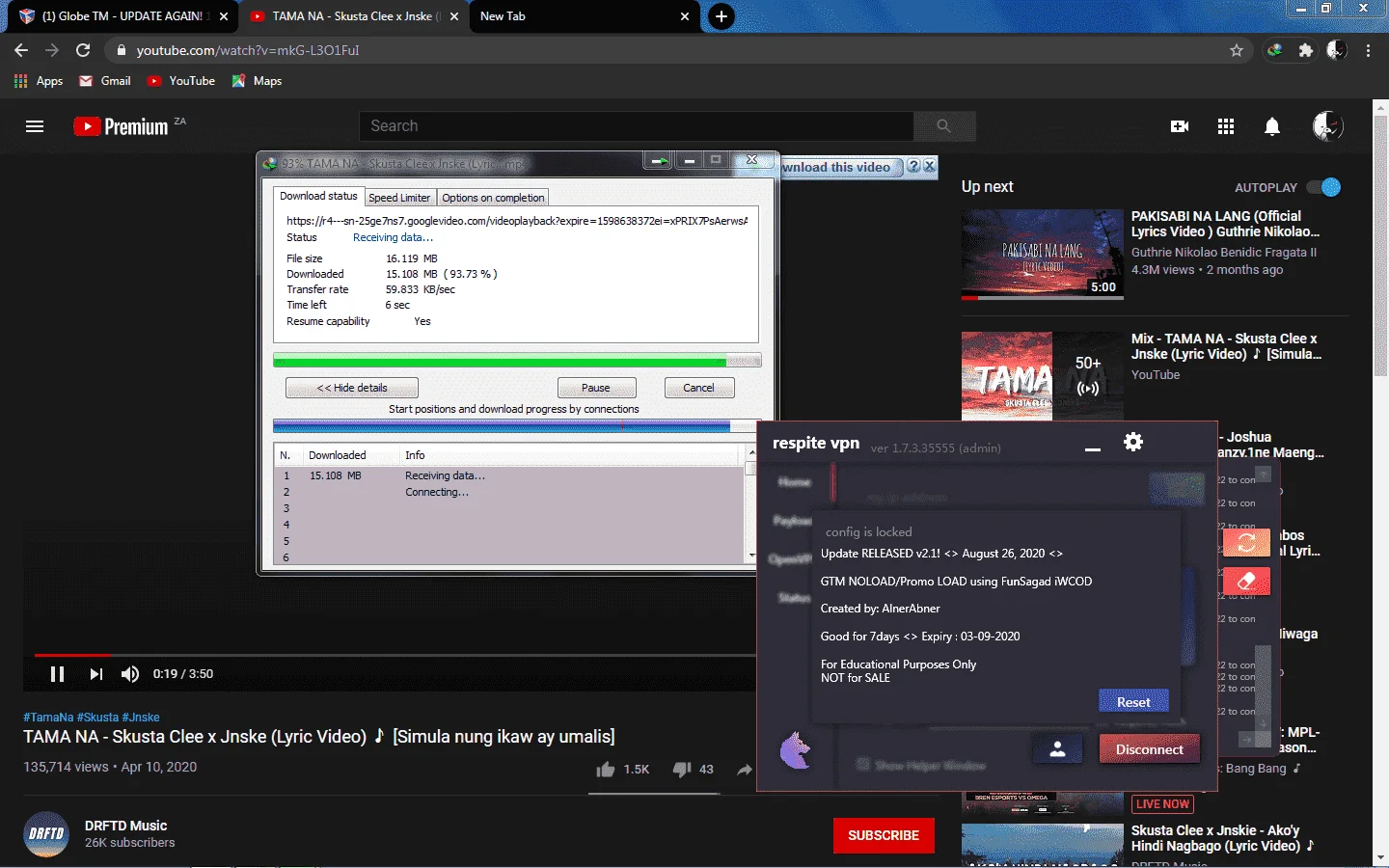This screenshot has width=1389, height=868.
Task: Click the Reset button in respite vpn
Action: (1133, 702)
